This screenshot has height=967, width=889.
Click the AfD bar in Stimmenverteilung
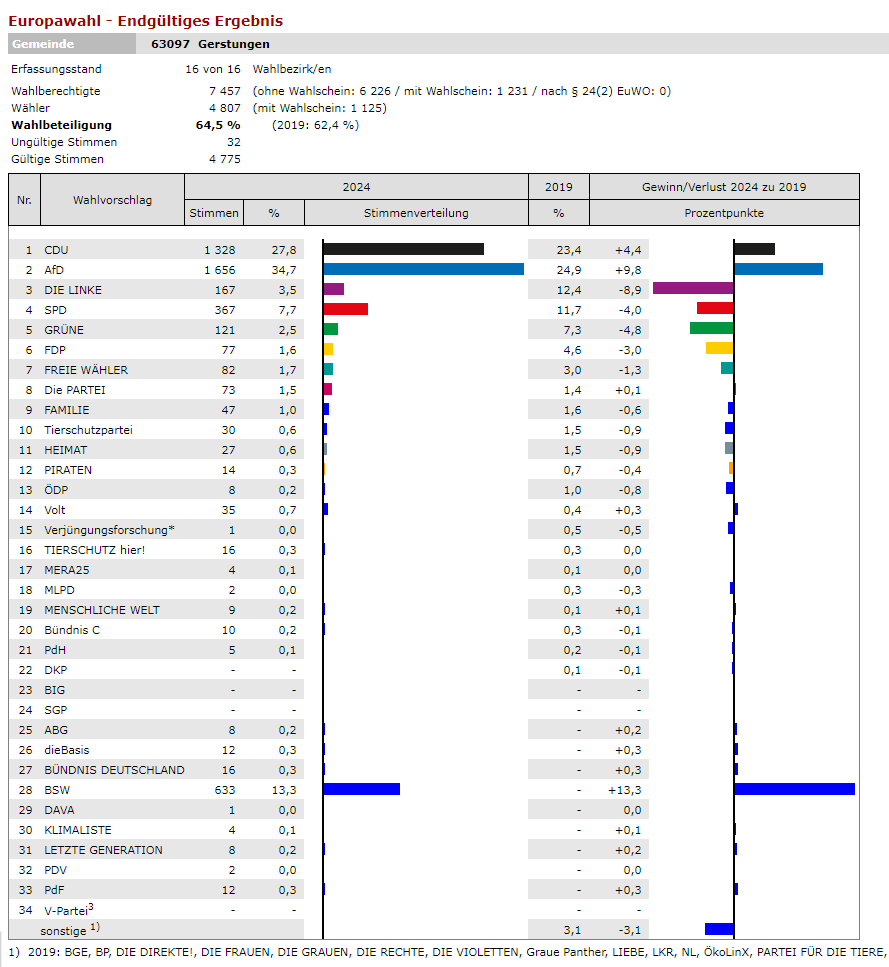(x=423, y=269)
